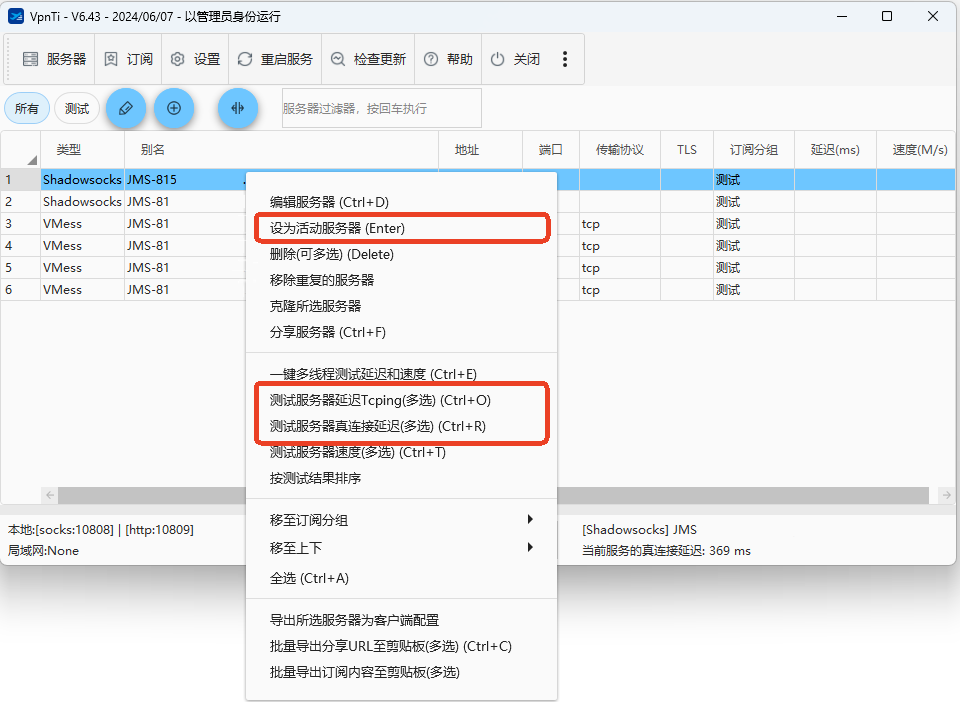Select row header number 2
Screen dimensions: 960x702
(20, 202)
